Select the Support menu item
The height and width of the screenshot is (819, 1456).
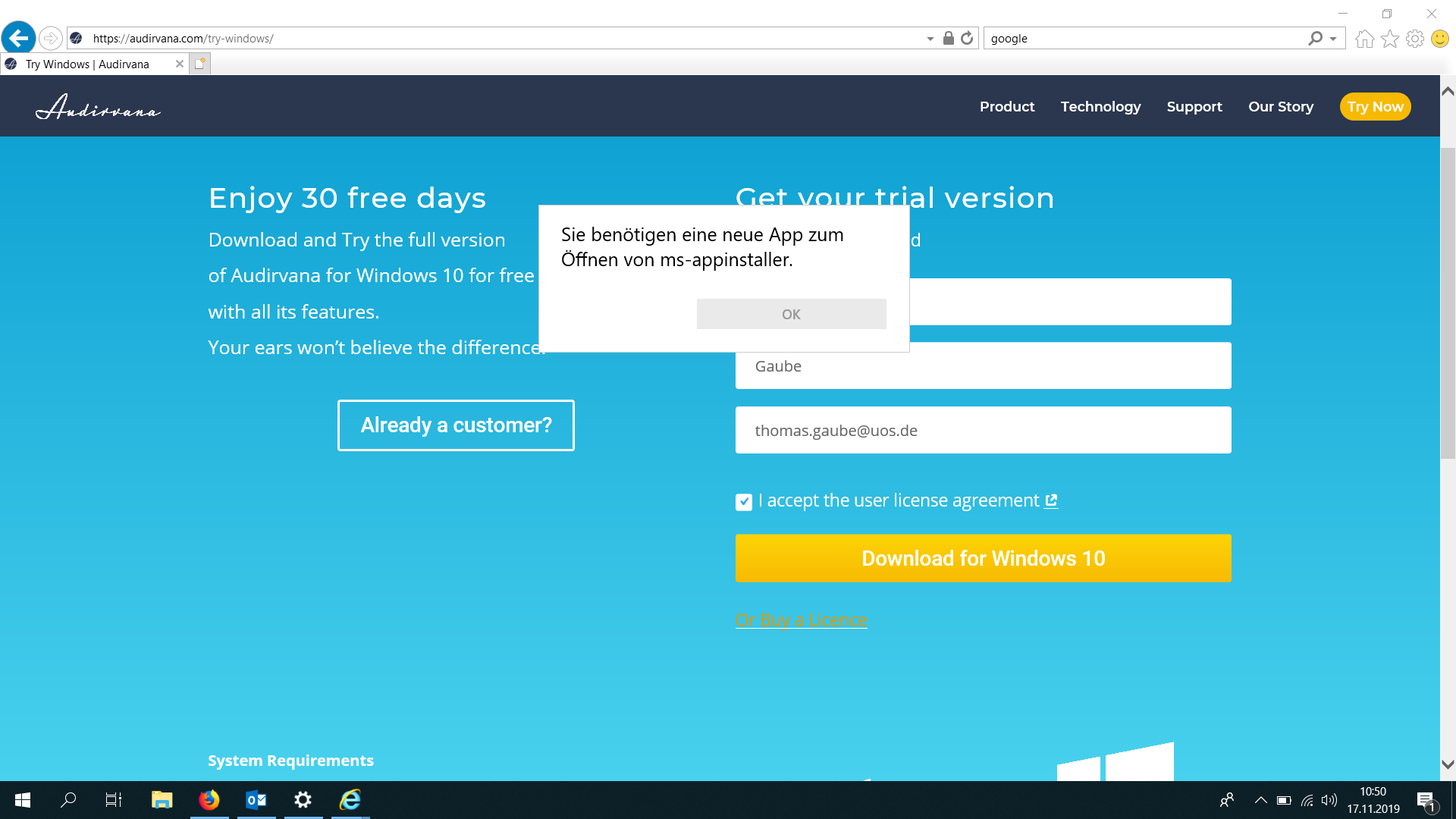(1194, 106)
